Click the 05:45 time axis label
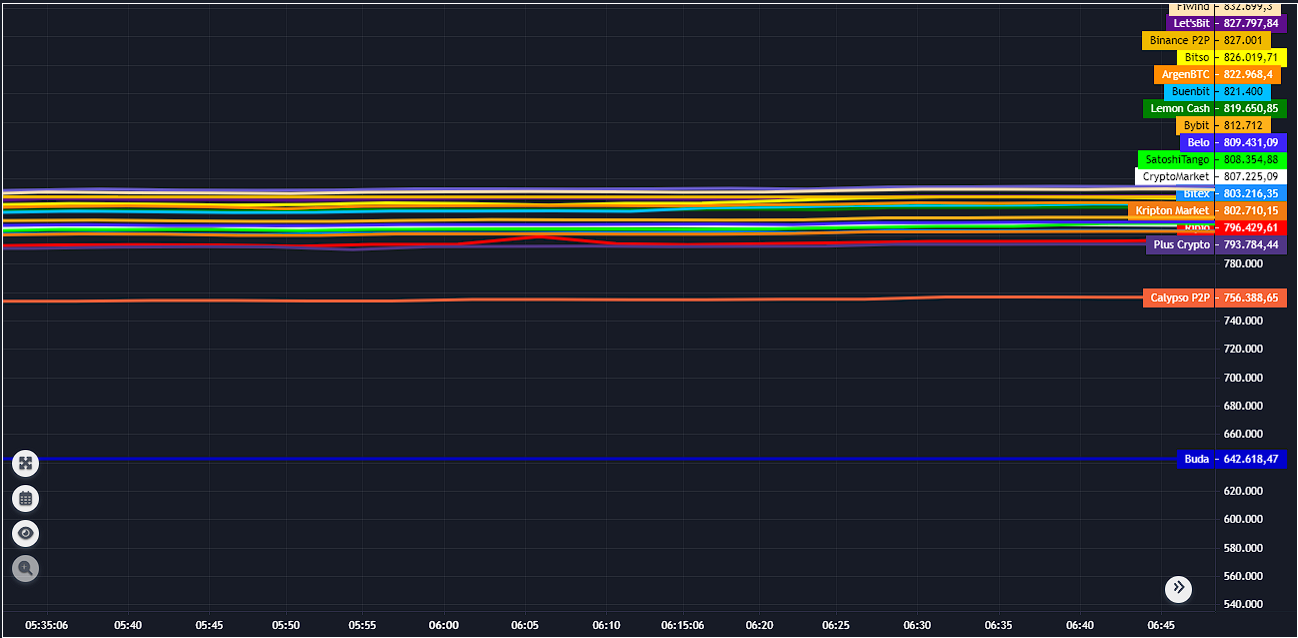The width and height of the screenshot is (1298, 638). coord(209,625)
